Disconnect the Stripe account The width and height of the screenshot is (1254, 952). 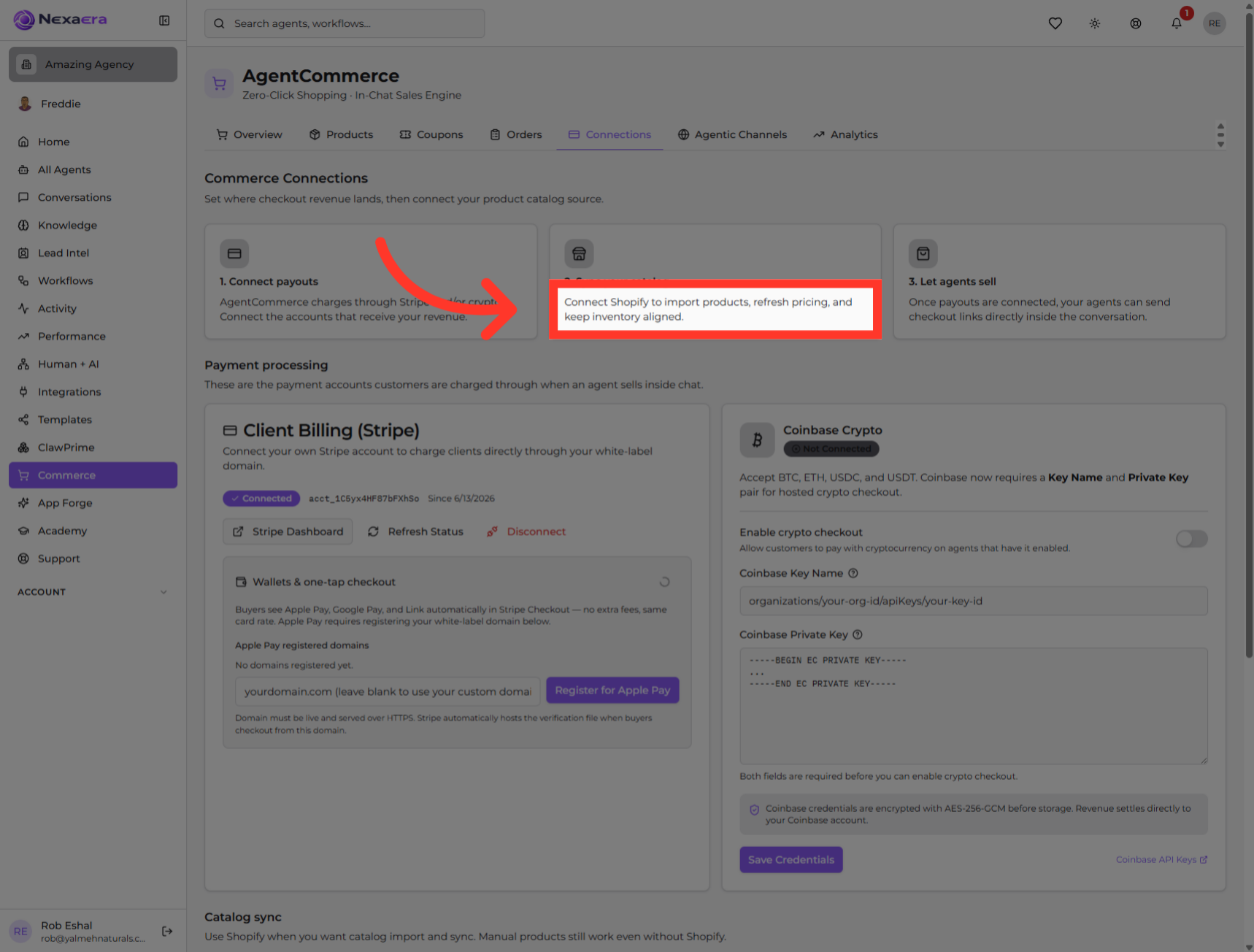pos(526,531)
